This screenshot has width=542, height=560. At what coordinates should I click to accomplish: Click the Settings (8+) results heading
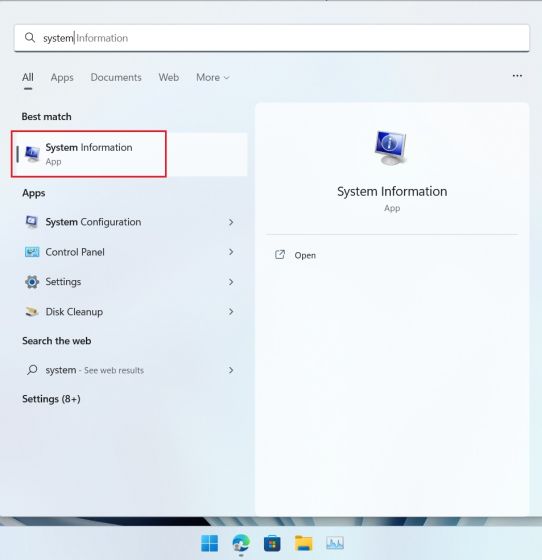tap(51, 399)
